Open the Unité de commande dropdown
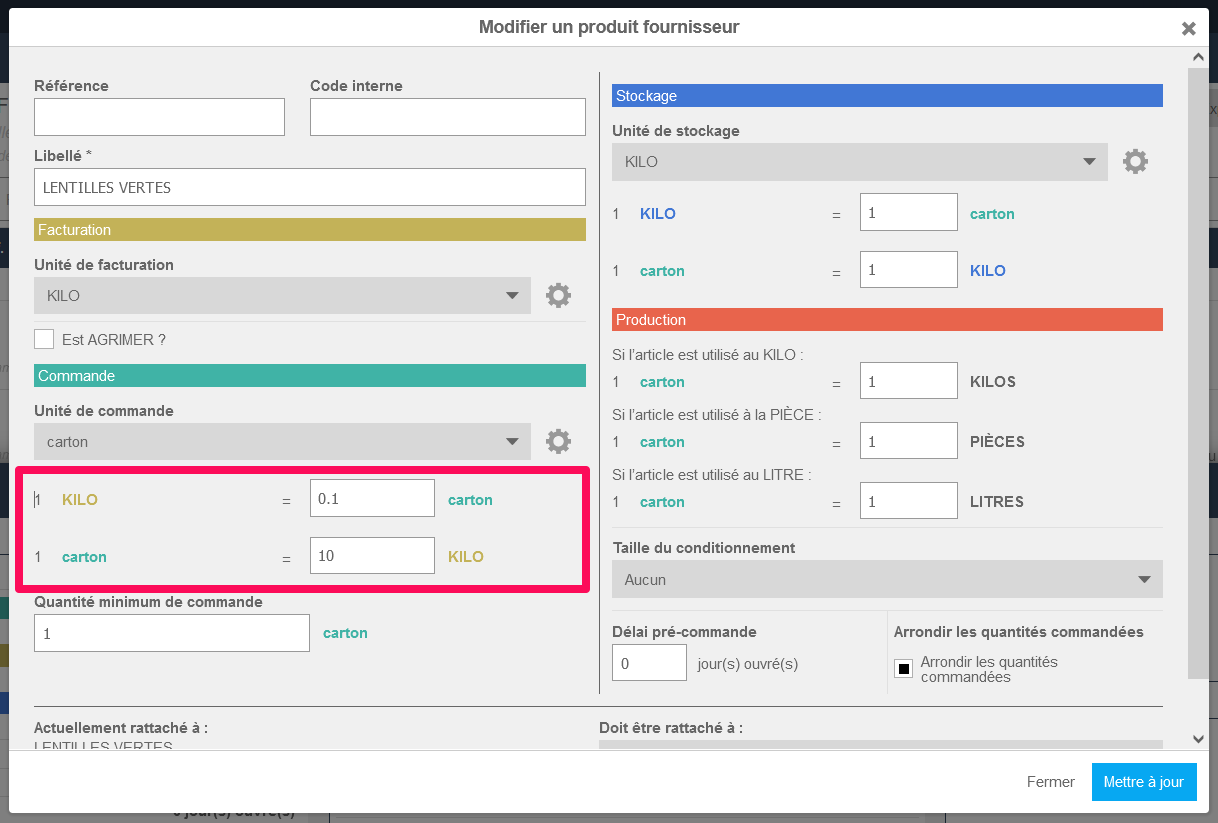Image resolution: width=1218 pixels, height=823 pixels. (x=282, y=442)
